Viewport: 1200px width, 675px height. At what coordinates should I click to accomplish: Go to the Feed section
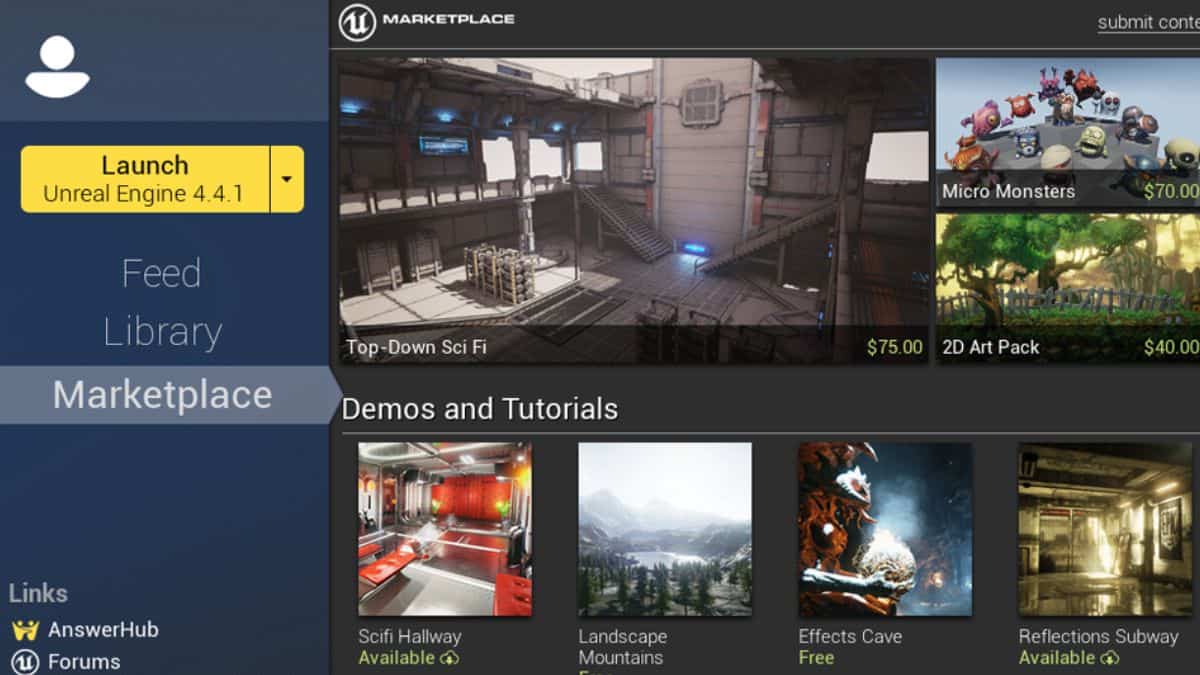(162, 273)
